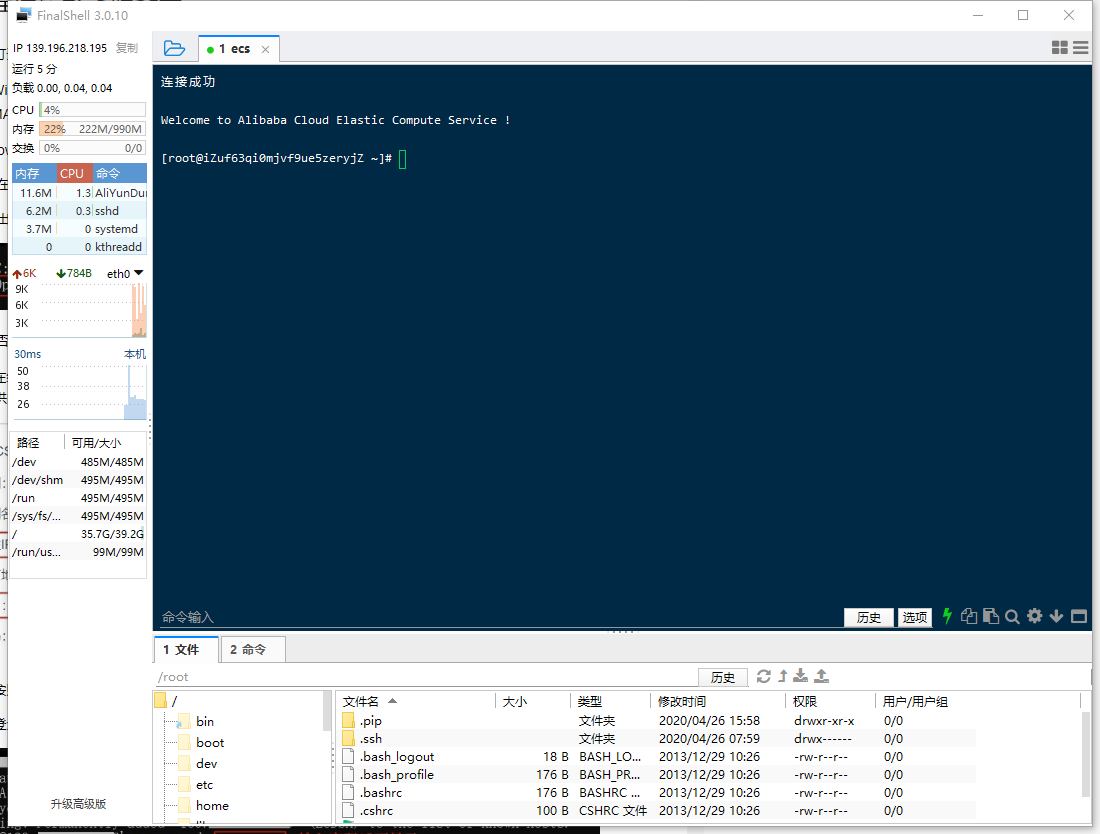This screenshot has height=834, width=1100.
Task: Select the home folder in tree
Action: click(x=212, y=805)
